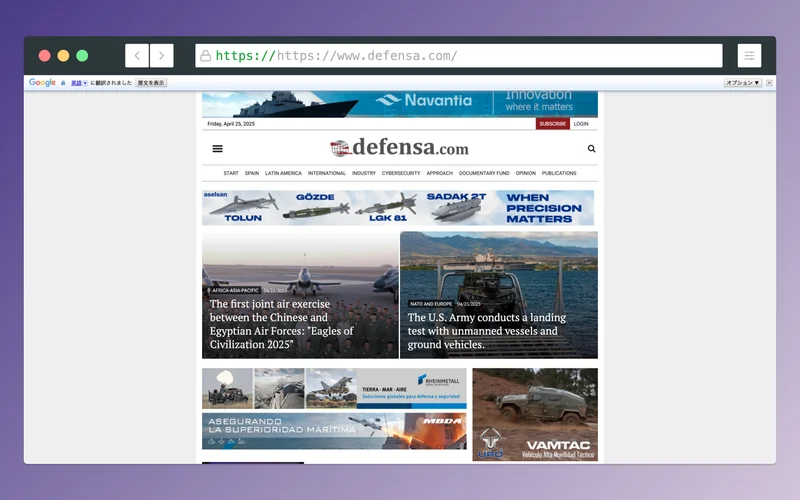Open the hamburger menu on defensa.com

click(217, 148)
